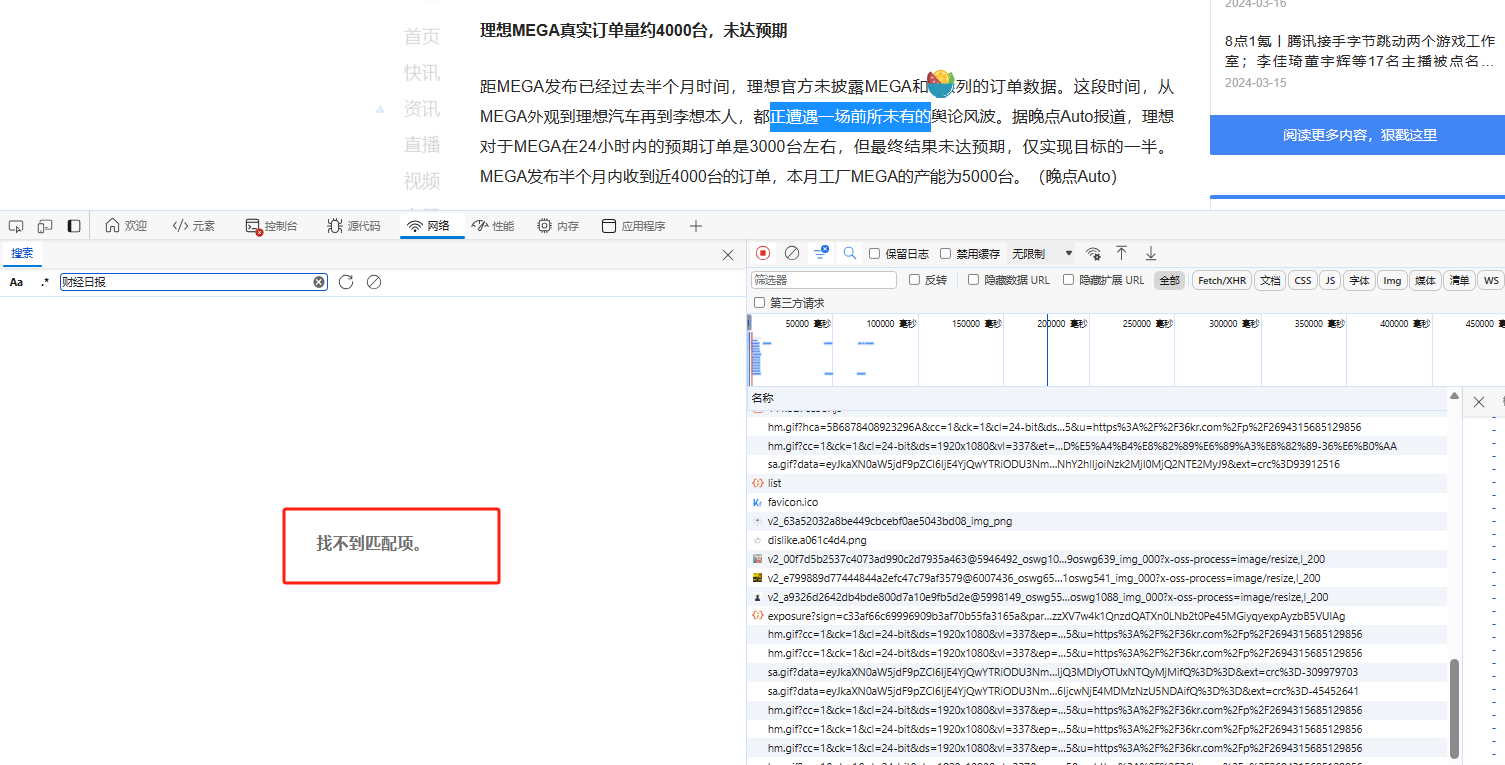
Task: Select the 全部 filter button
Action: click(1169, 281)
